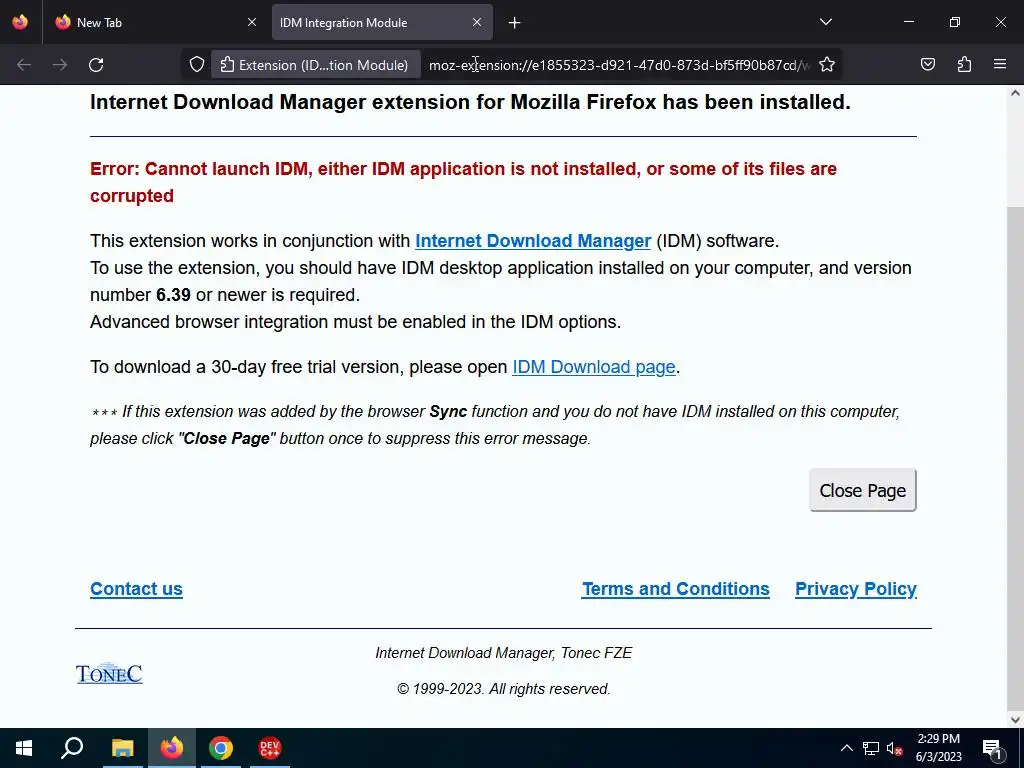Reload the current page
1024x768 pixels.
[96, 65]
